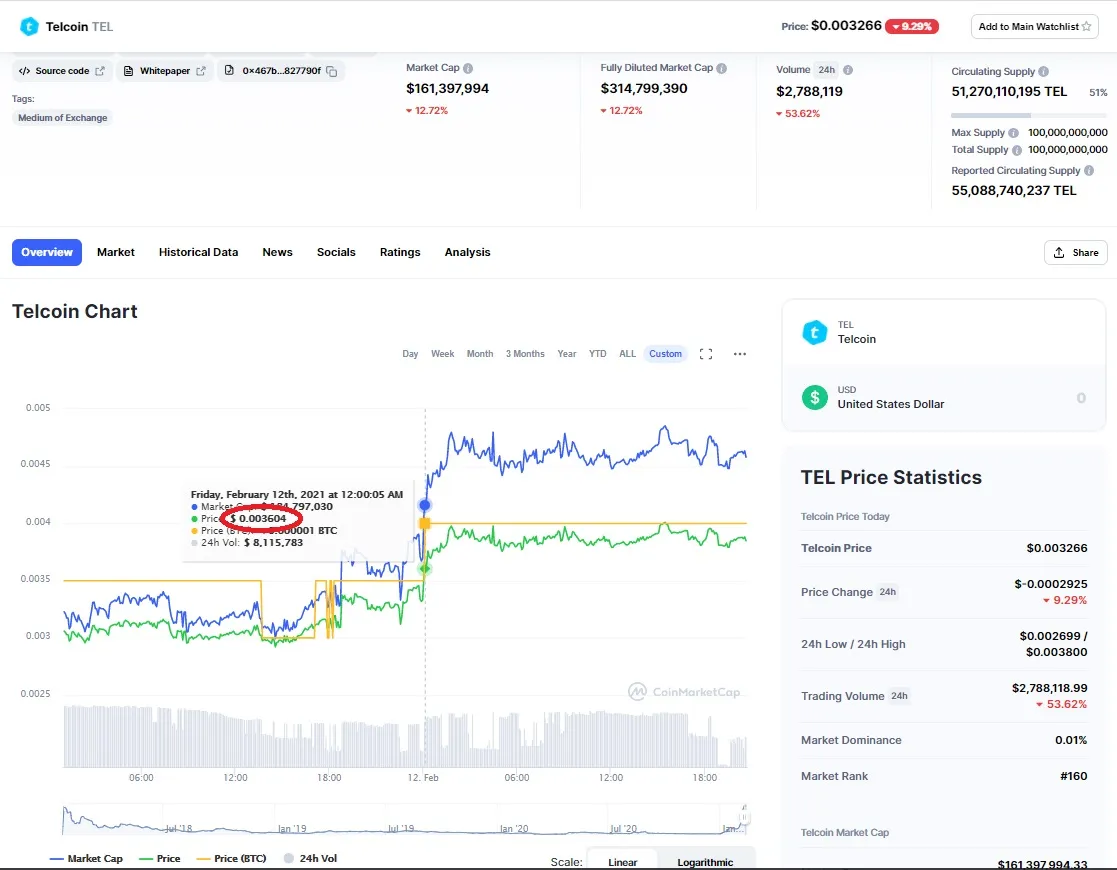This screenshot has height=870, width=1117.
Task: Open the Analysis tab
Action: tap(467, 252)
